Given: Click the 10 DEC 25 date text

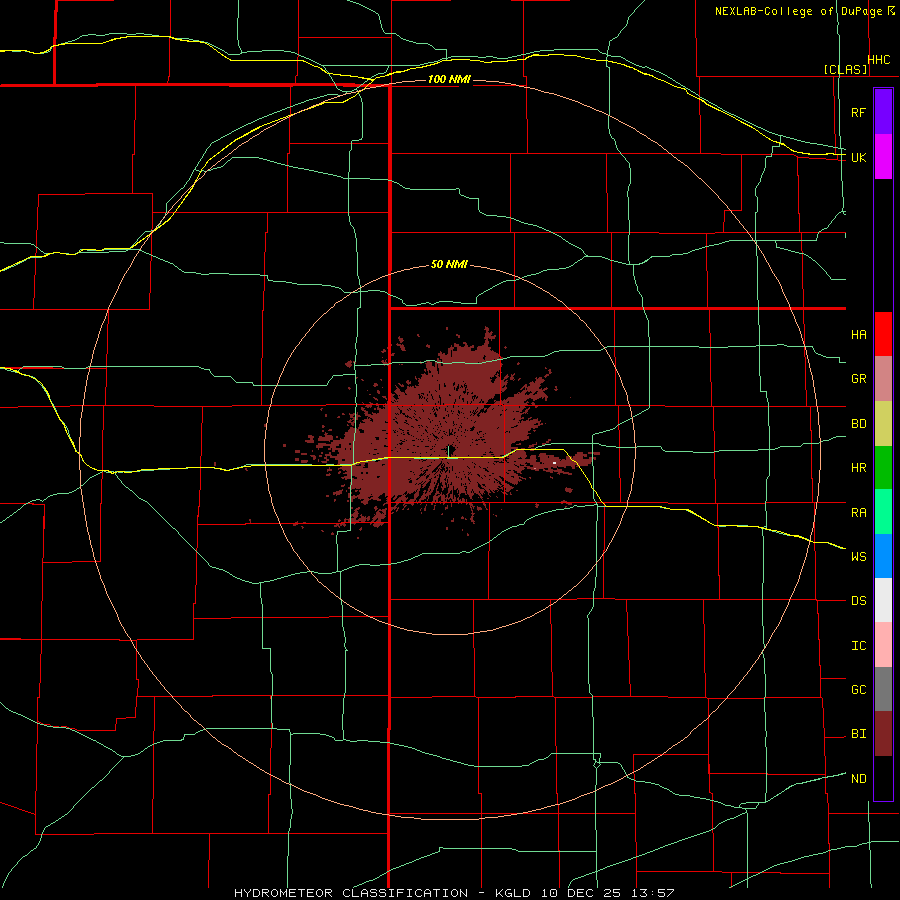Looking at the screenshot, I should pyautogui.click(x=581, y=893).
